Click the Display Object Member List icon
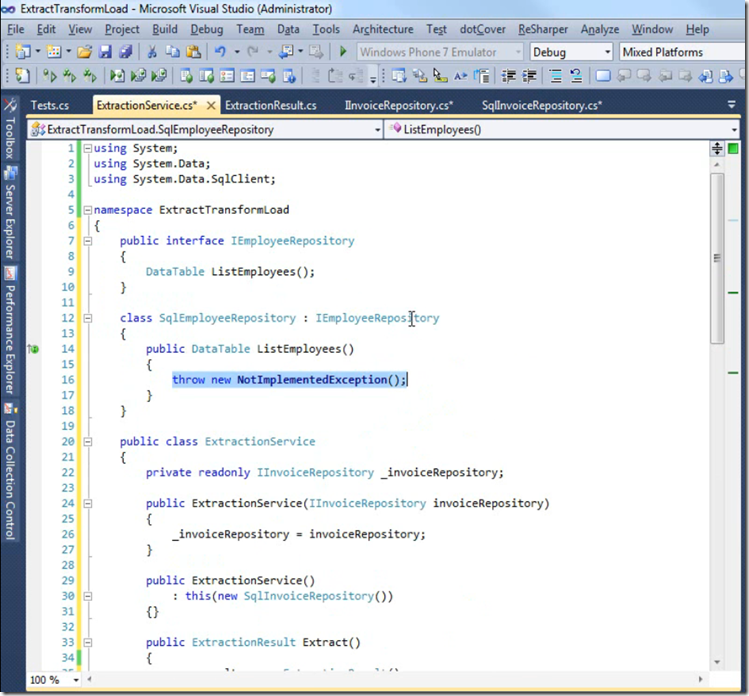Screen dimensions: 749x696 [398, 76]
